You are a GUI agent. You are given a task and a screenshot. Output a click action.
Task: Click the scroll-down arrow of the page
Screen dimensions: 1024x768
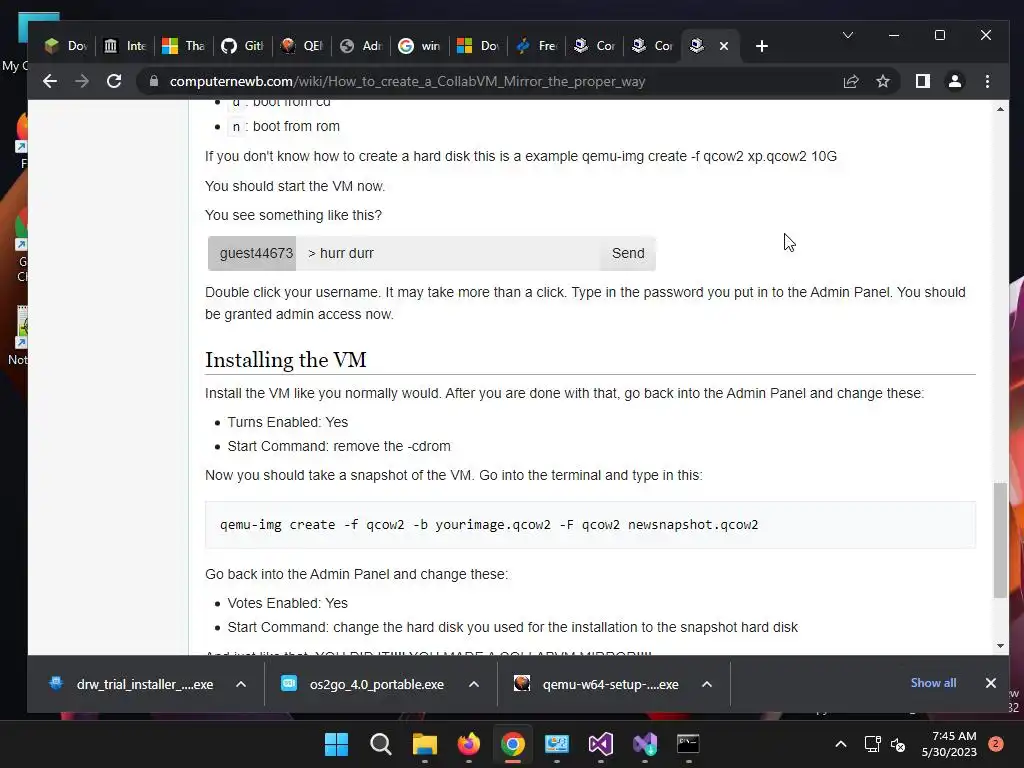(x=1000, y=646)
